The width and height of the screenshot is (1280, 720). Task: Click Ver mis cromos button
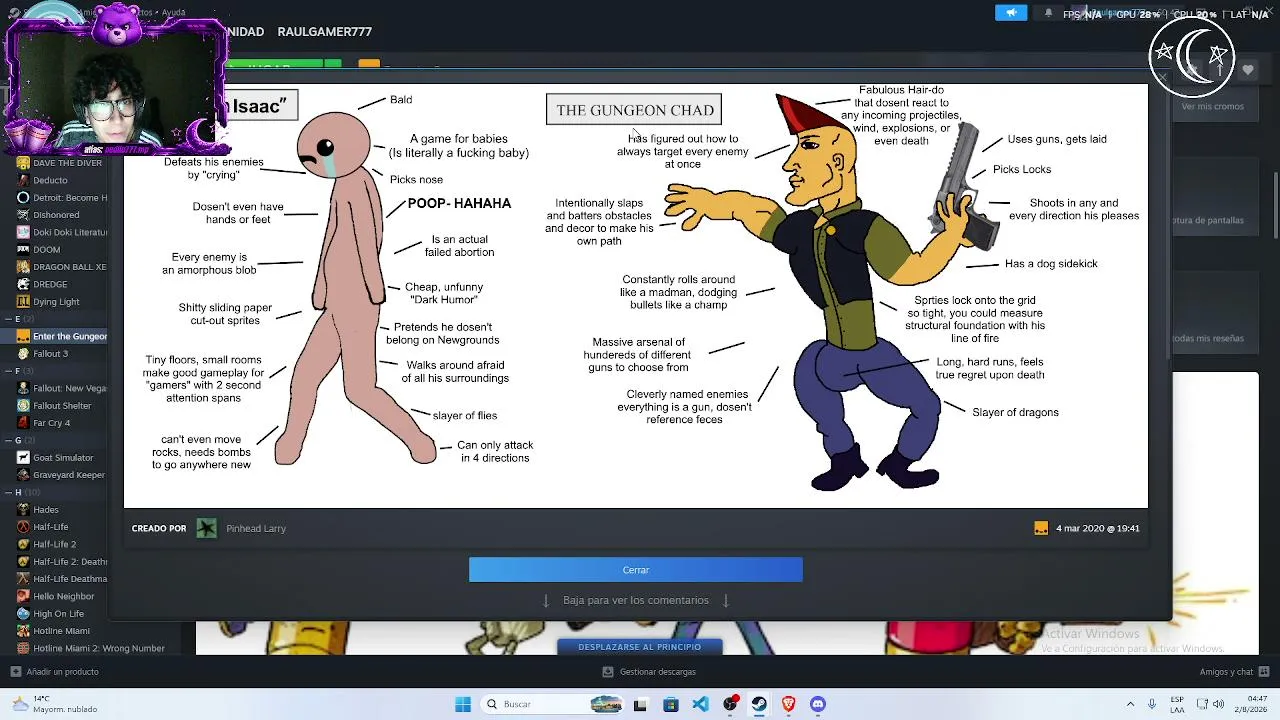[1212, 106]
